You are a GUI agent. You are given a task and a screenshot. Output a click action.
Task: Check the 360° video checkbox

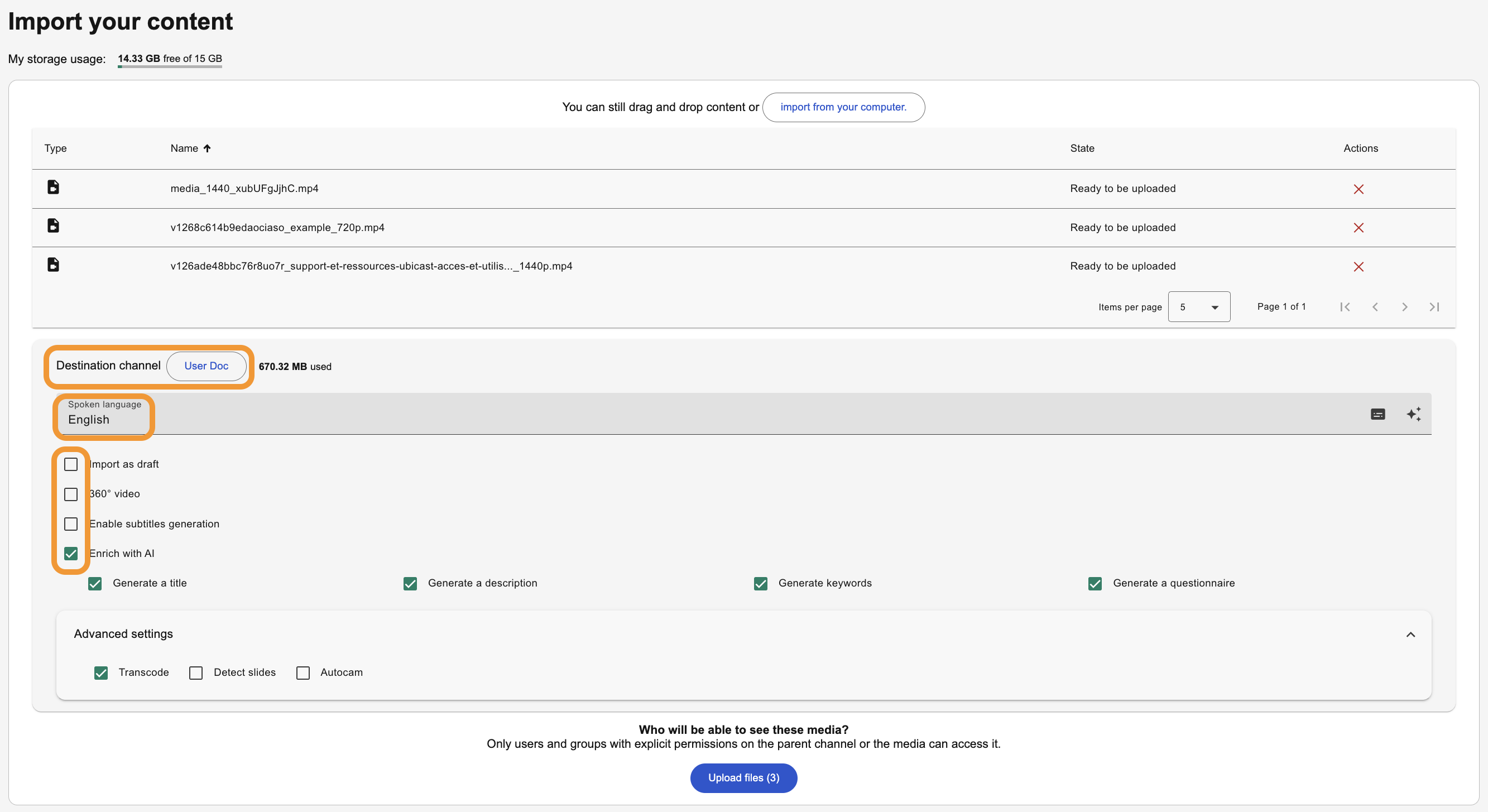pos(70,494)
